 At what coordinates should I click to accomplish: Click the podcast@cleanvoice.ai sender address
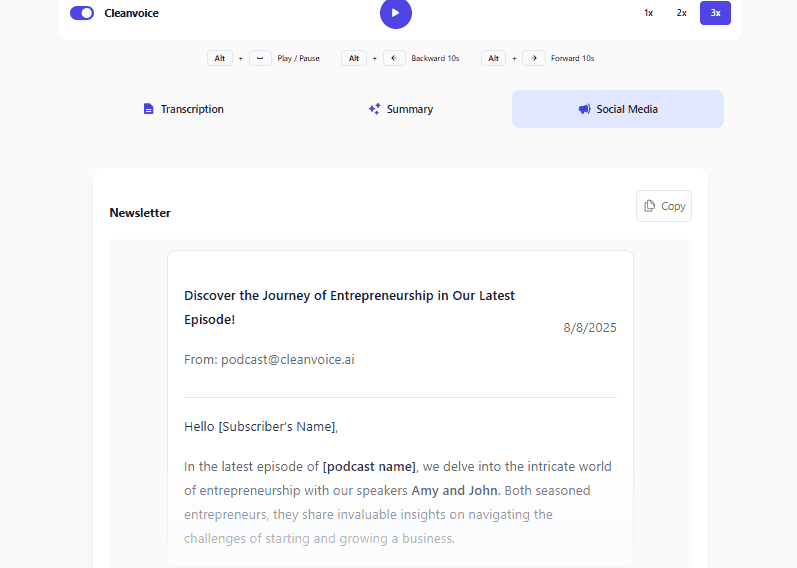tap(287, 359)
